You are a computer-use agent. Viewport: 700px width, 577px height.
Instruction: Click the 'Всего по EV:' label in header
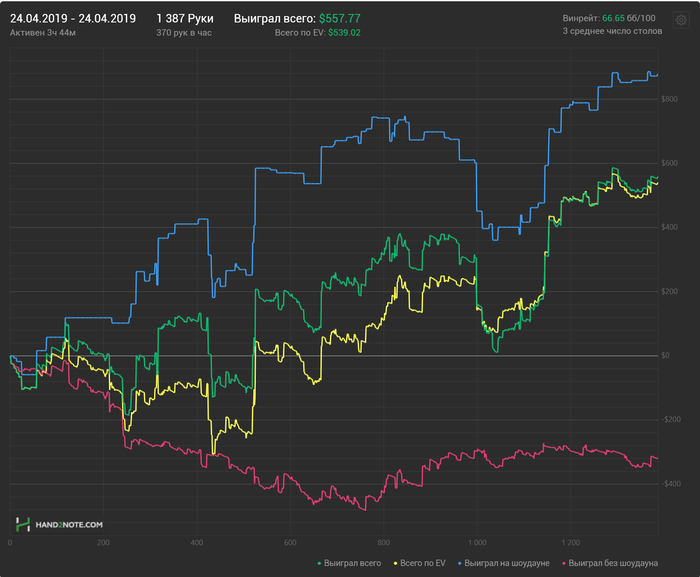[300, 33]
